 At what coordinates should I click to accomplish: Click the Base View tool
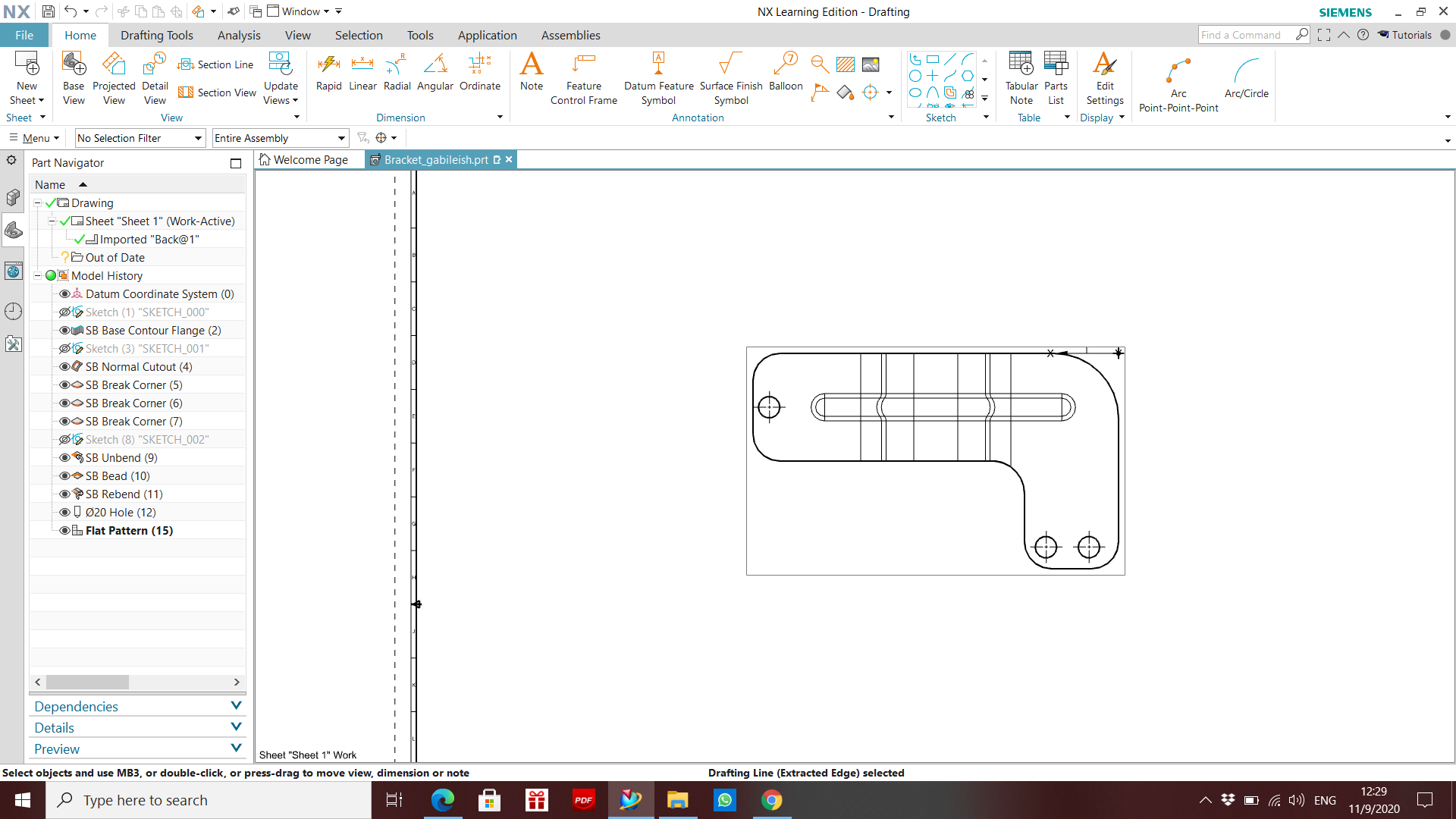point(74,78)
